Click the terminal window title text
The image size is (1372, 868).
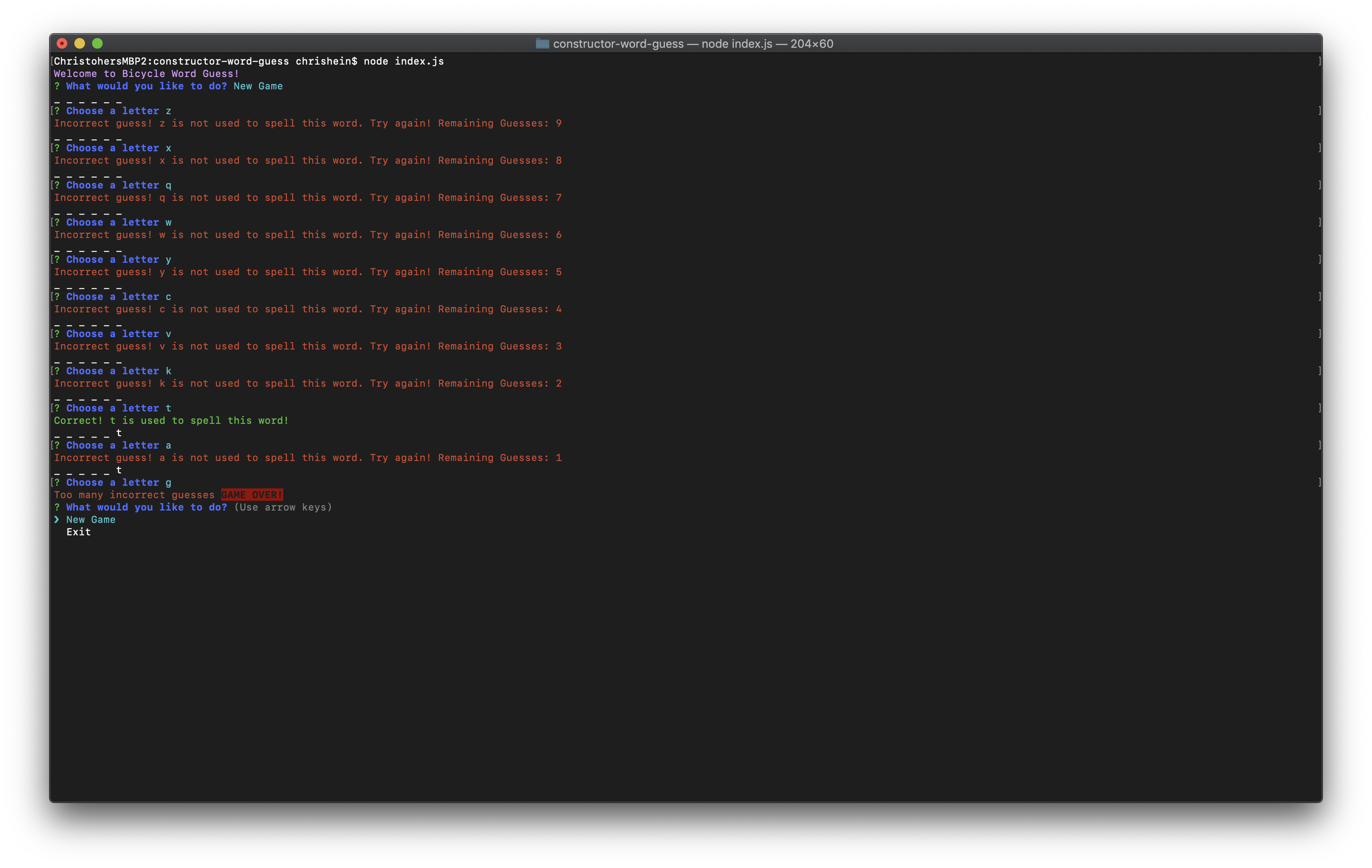(x=692, y=44)
